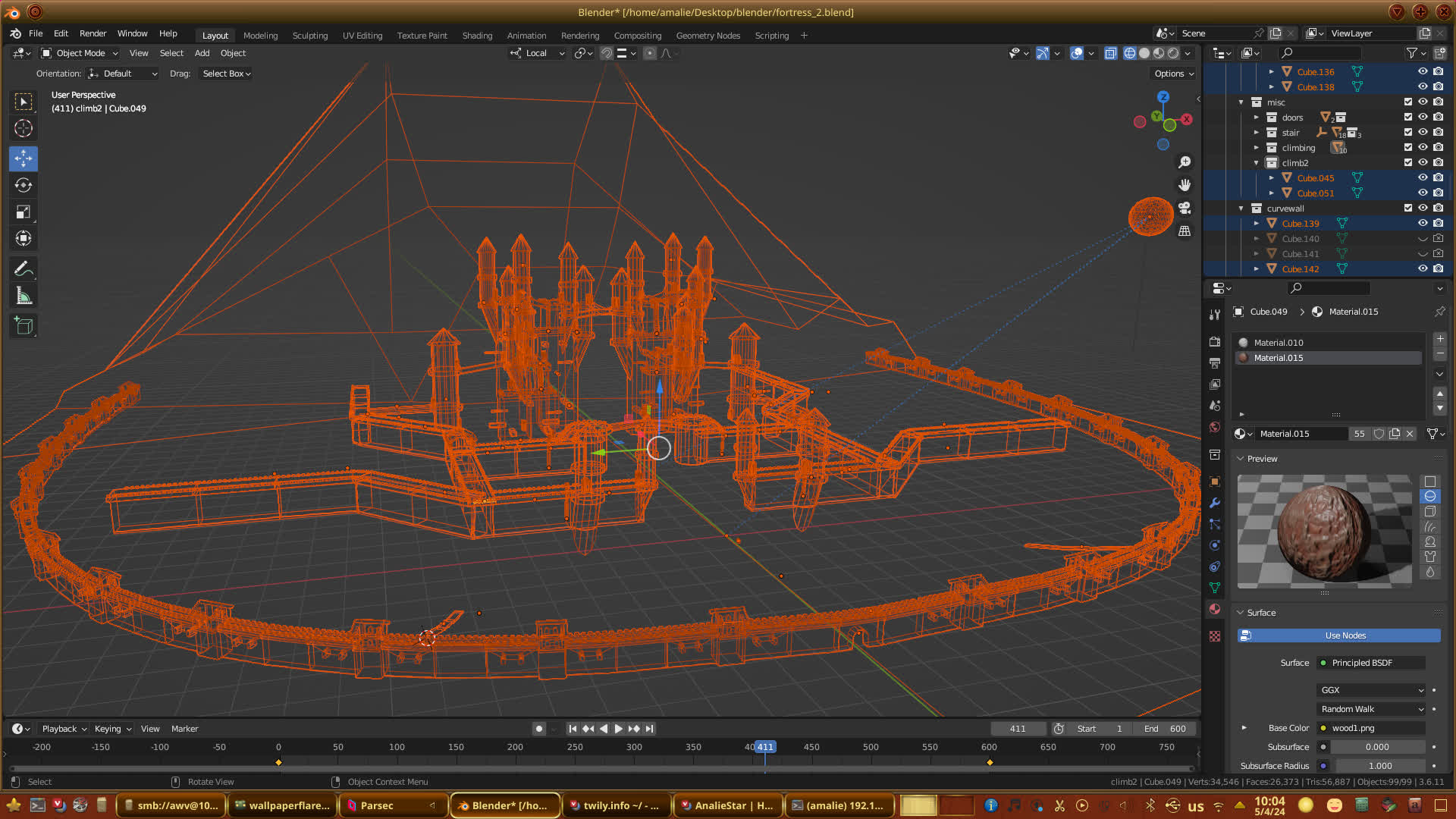Uncheck the climb2 collection exclude checkbox

click(x=1408, y=162)
